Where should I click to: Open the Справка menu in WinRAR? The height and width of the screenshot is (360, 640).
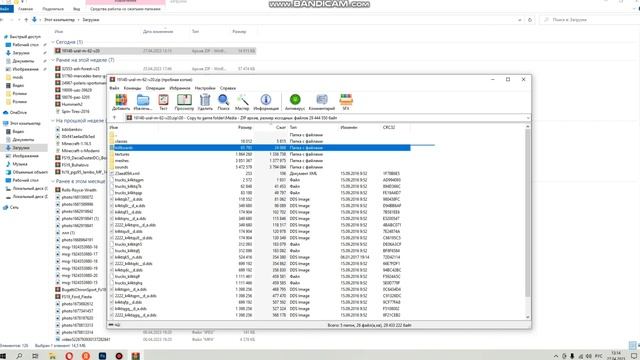228,88
